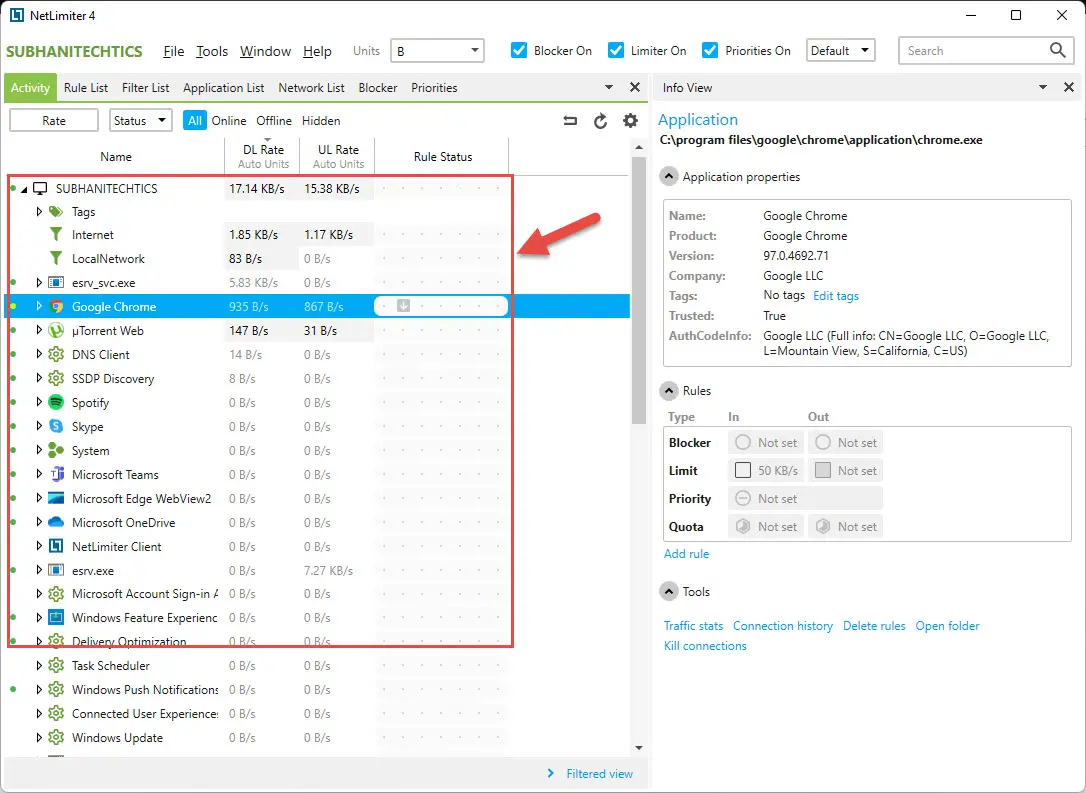The width and height of the screenshot is (1086, 793).
Task: Collapse the Rules section
Action: 668,391
